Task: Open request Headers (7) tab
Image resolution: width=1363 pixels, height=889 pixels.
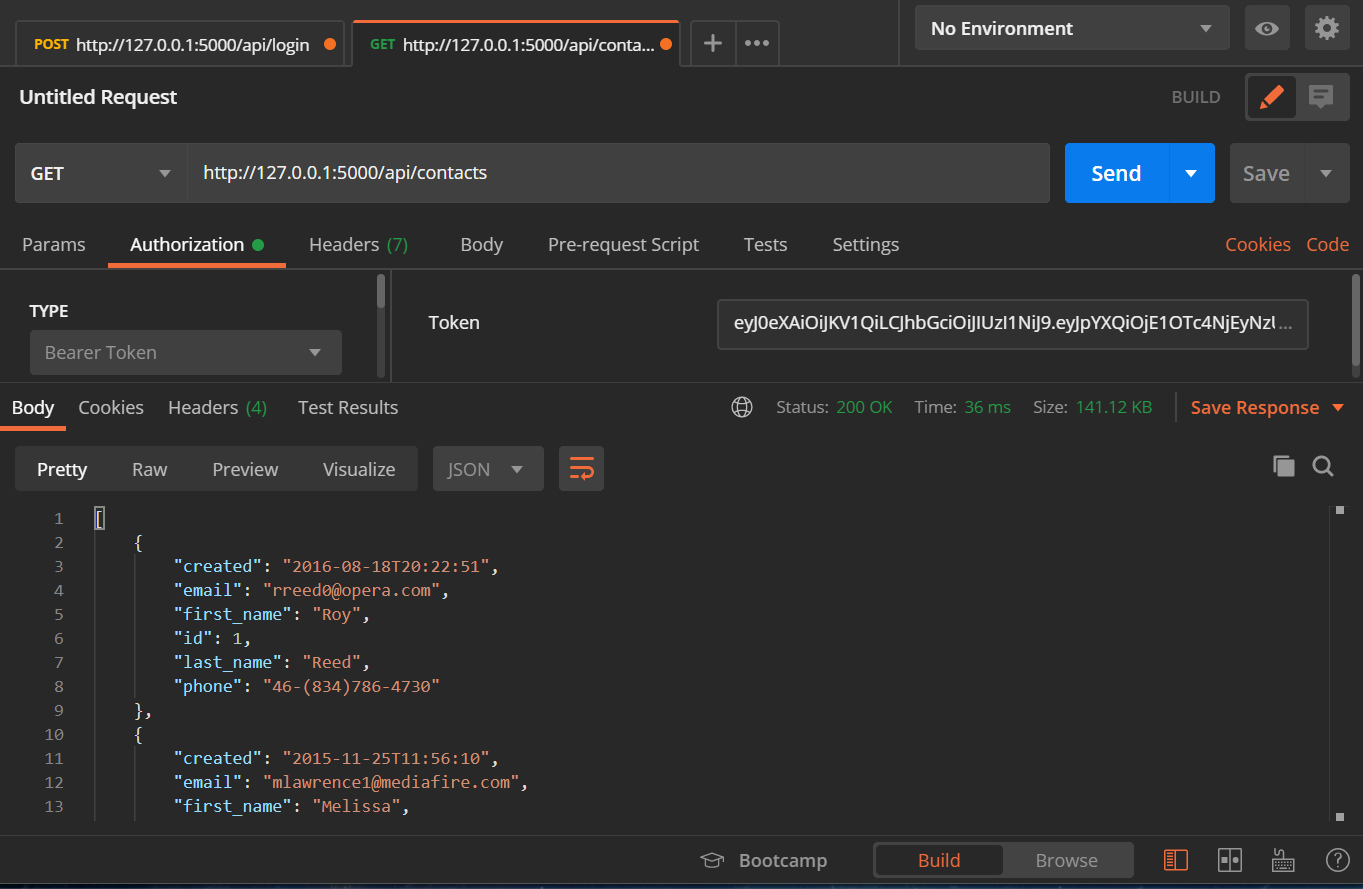Action: click(x=358, y=244)
